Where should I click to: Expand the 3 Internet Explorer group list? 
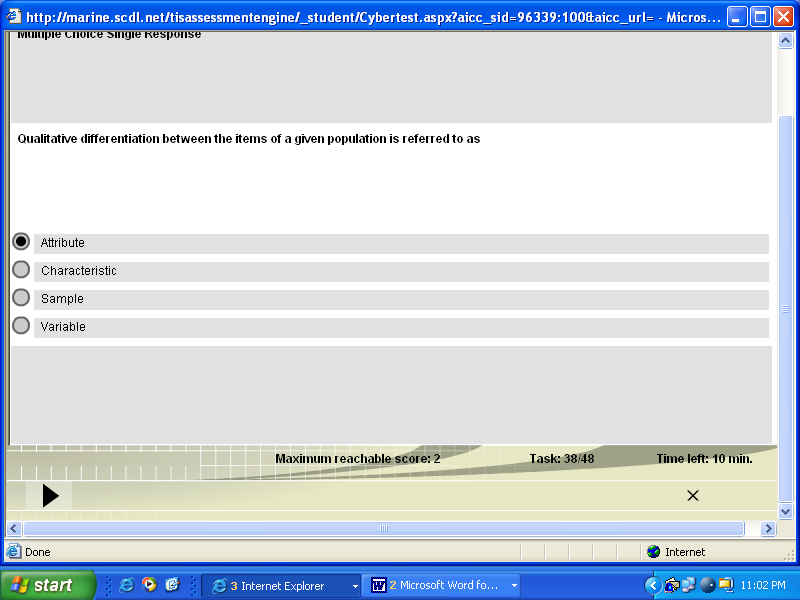354,585
